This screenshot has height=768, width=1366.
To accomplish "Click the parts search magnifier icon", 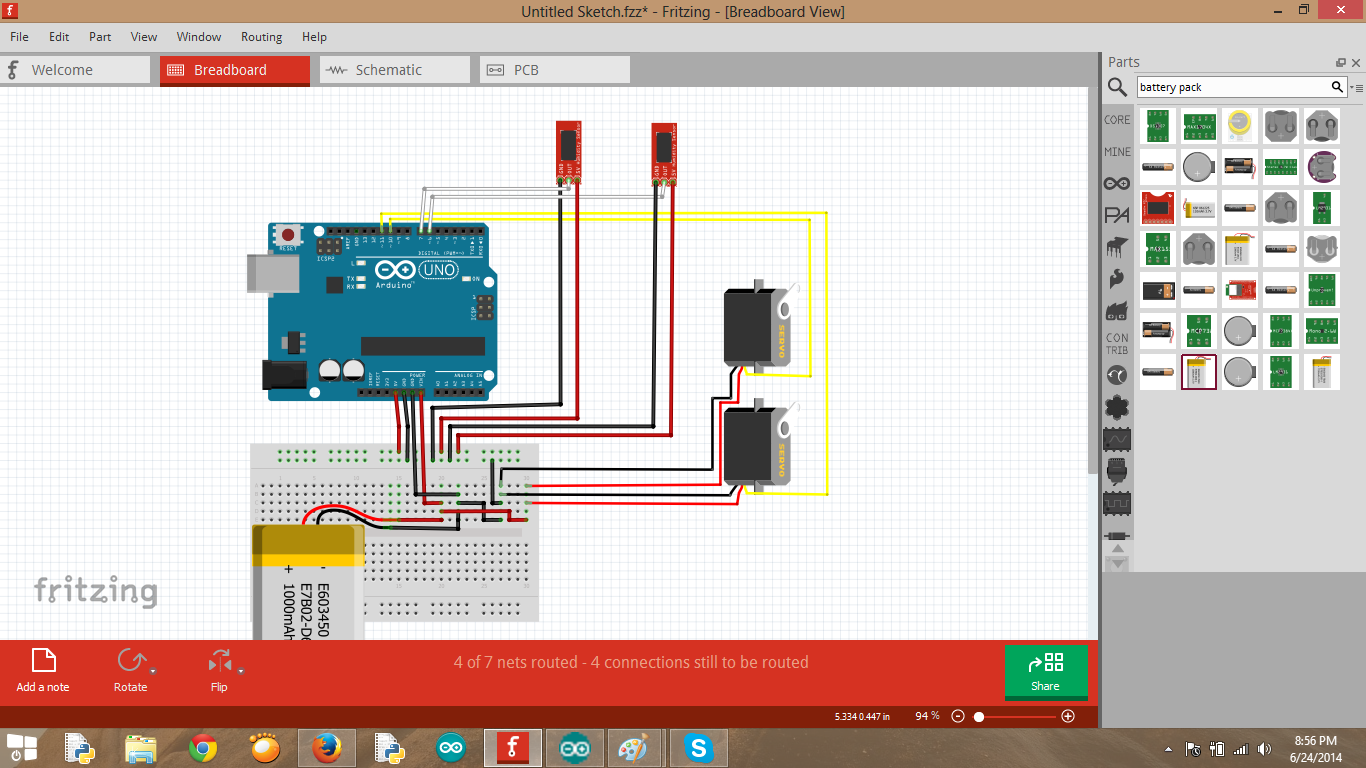I will coord(1117,87).
